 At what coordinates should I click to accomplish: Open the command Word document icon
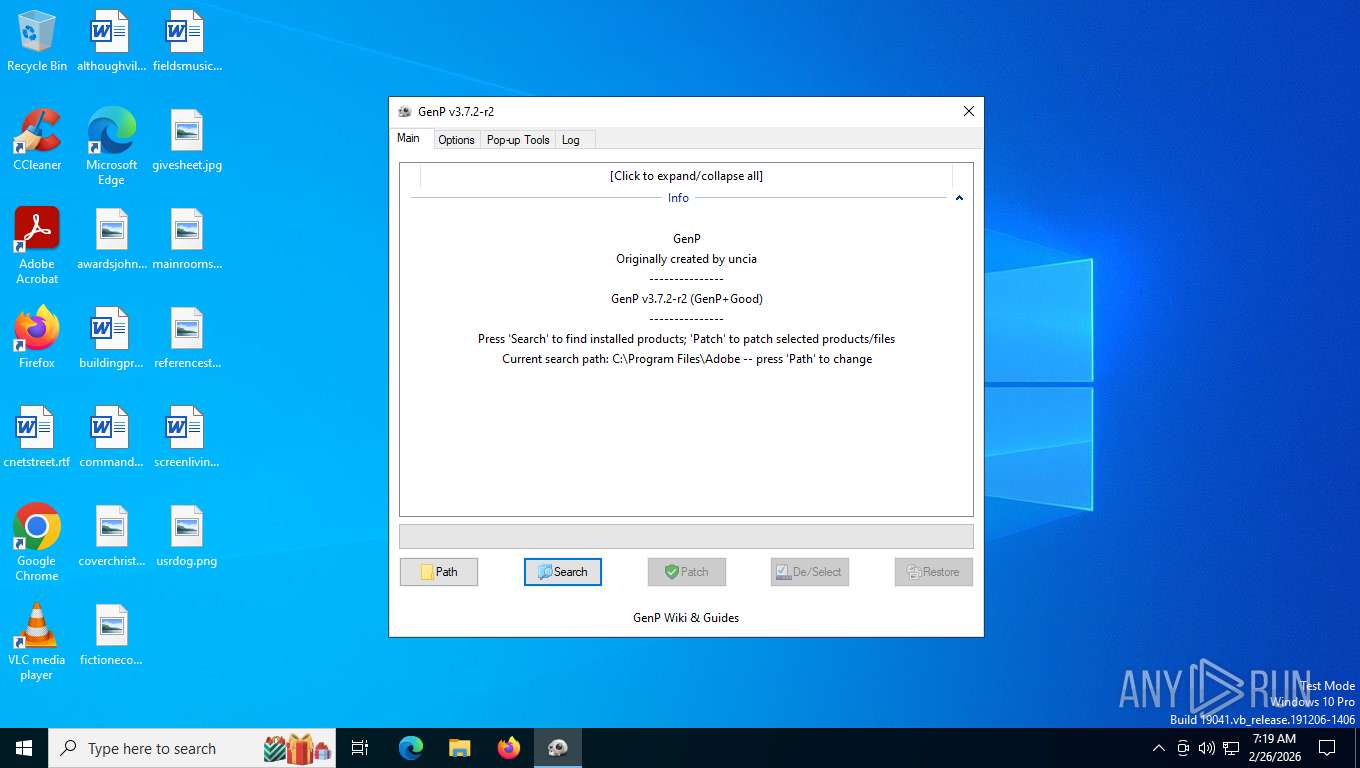click(111, 437)
